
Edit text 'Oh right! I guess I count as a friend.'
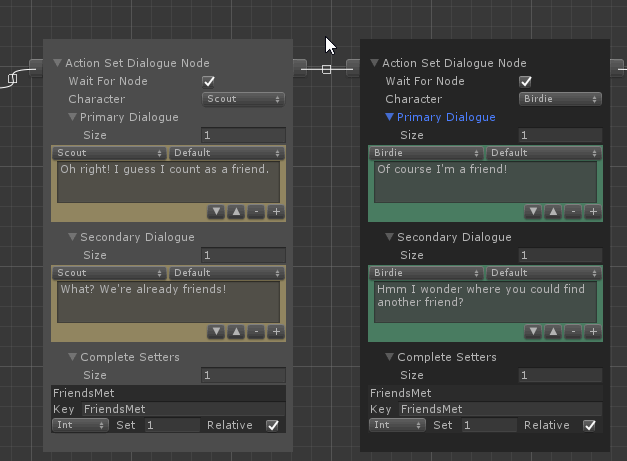click(x=168, y=182)
